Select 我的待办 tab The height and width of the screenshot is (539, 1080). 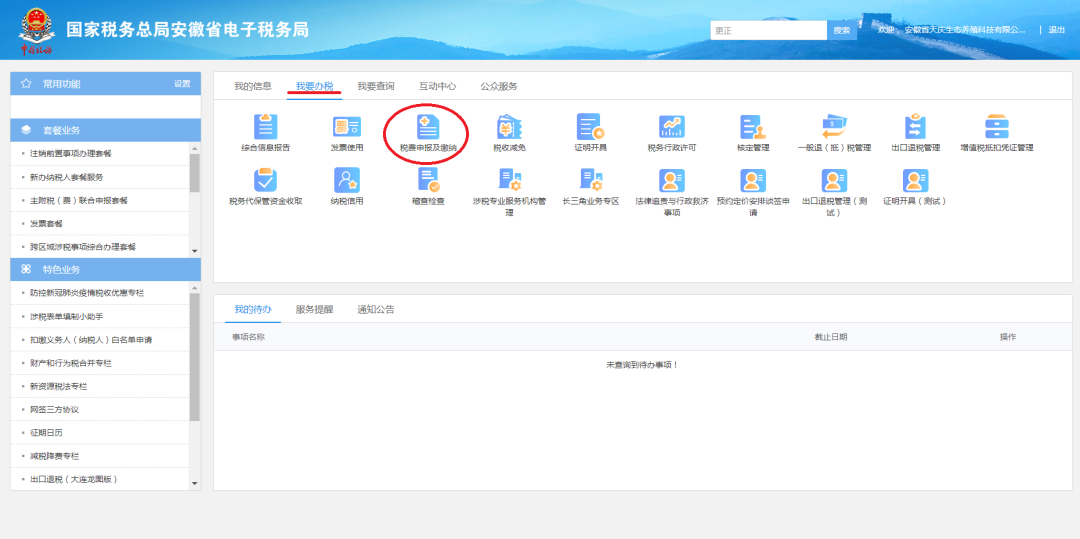tap(253, 309)
